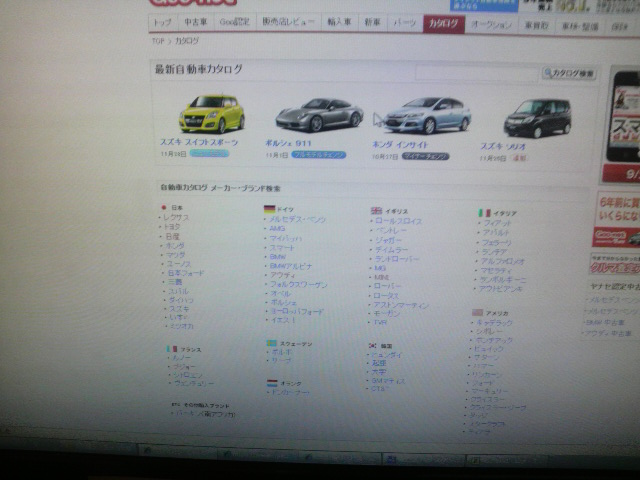Image resolution: width=640 pixels, height=480 pixels.
Task: Click the スズキ スイフトスポーツ link
Action: click(x=199, y=142)
